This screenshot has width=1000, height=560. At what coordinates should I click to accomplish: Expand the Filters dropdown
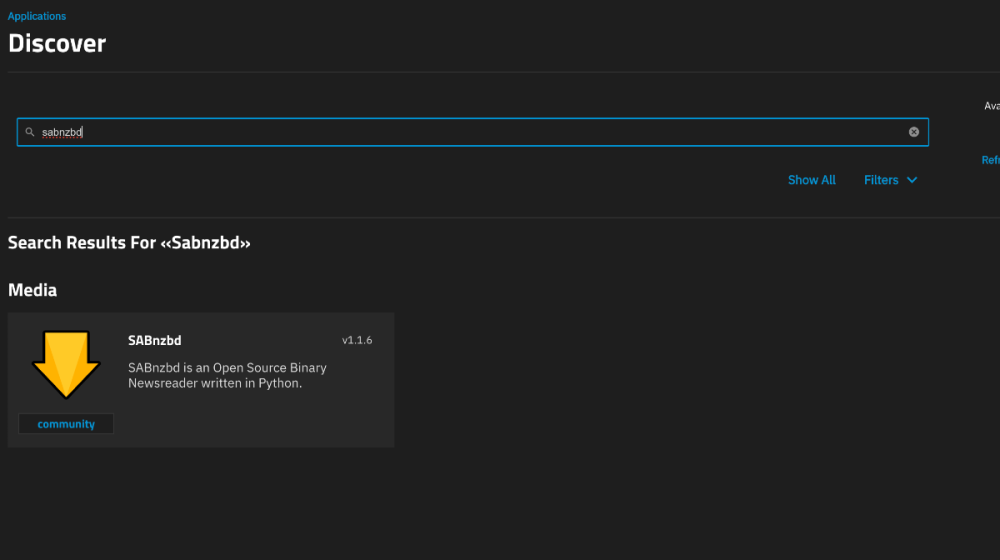(890, 180)
